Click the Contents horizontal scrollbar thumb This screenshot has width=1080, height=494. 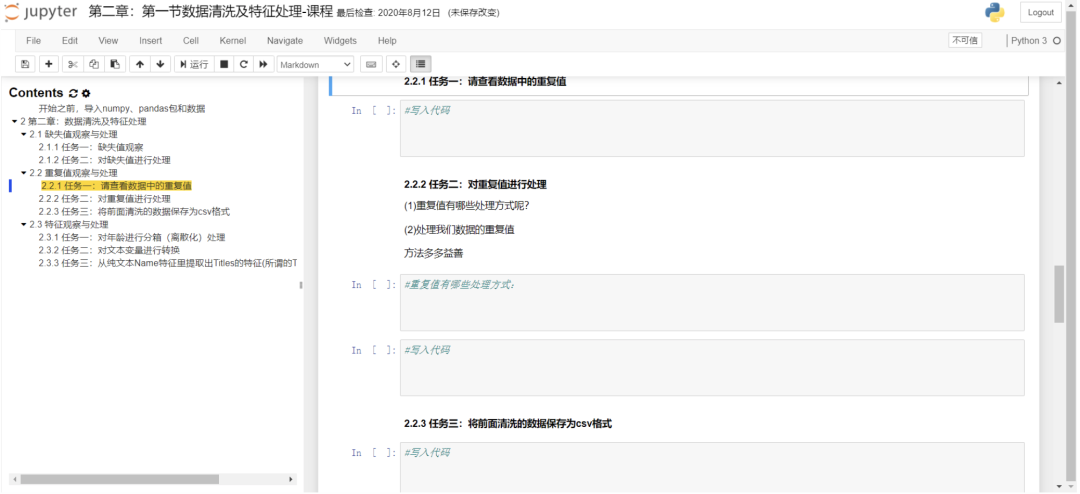[x=119, y=479]
